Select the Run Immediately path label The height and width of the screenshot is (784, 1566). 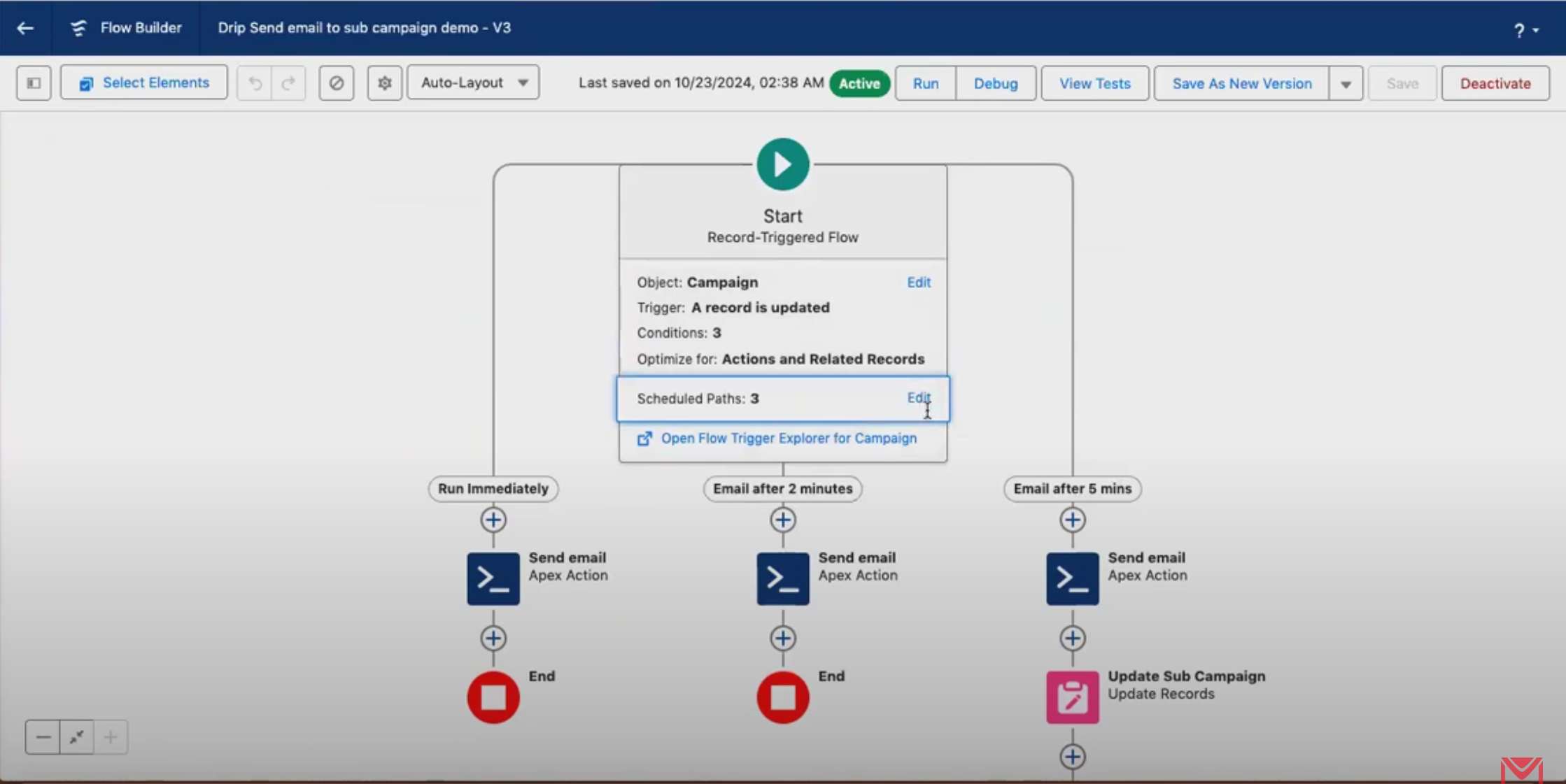(x=493, y=489)
